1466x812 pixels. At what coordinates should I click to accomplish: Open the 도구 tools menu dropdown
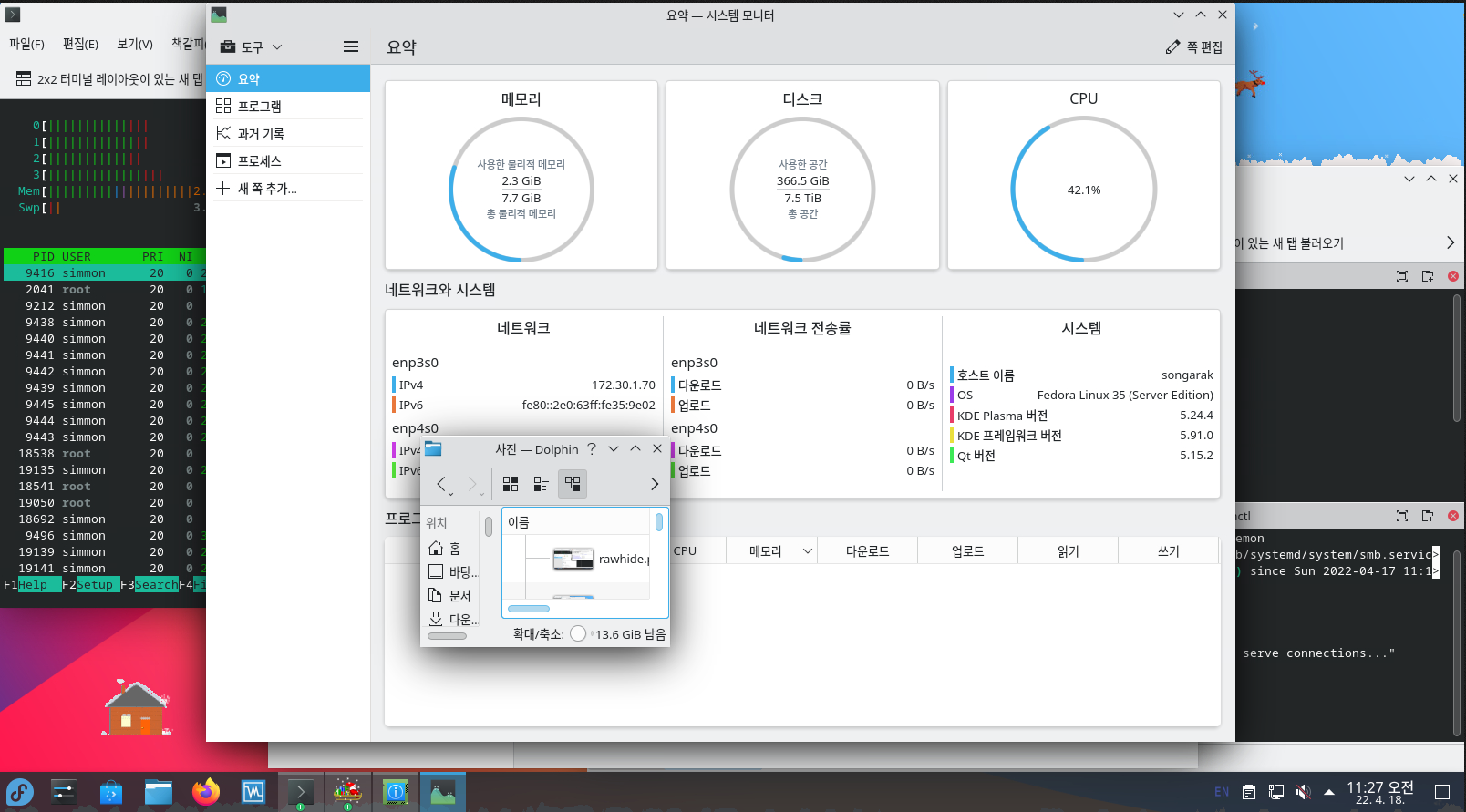tap(252, 46)
